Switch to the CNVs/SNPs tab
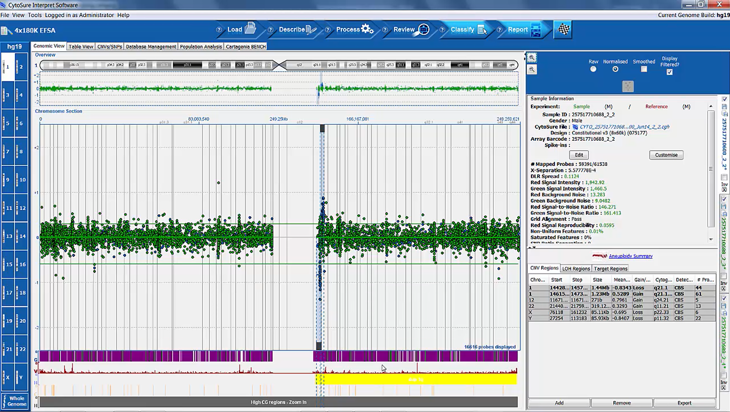730x412 pixels. pos(109,47)
